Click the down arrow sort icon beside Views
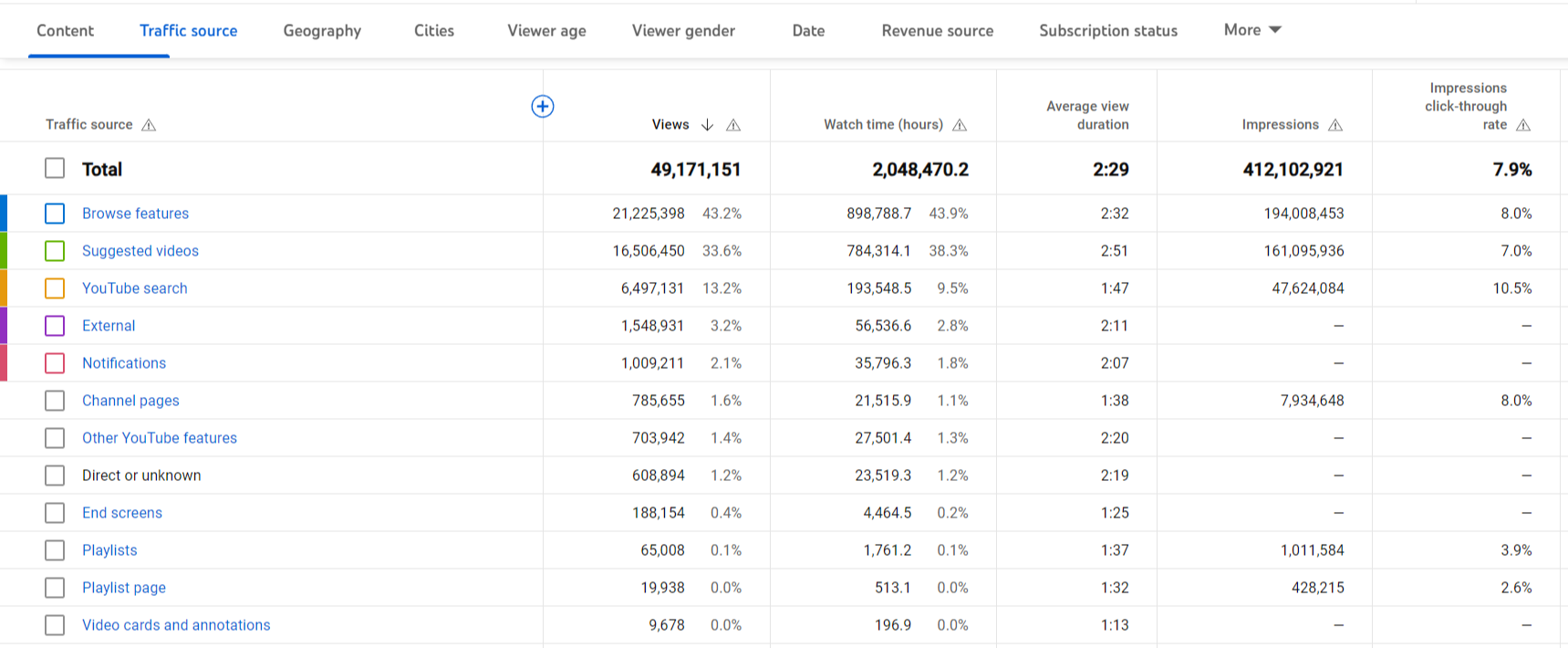 [707, 125]
